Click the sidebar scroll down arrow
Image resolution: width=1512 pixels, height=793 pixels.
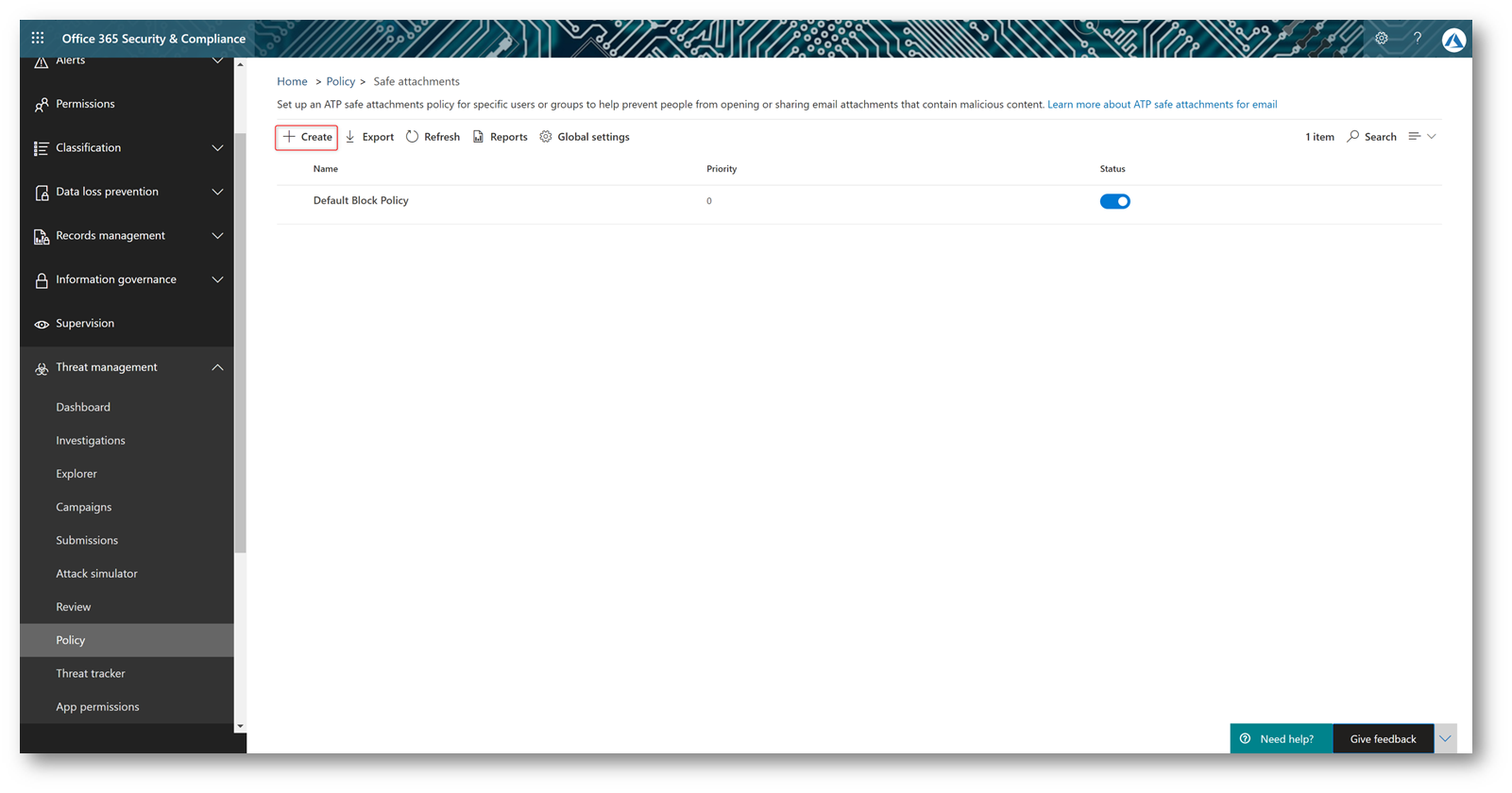pos(240,727)
